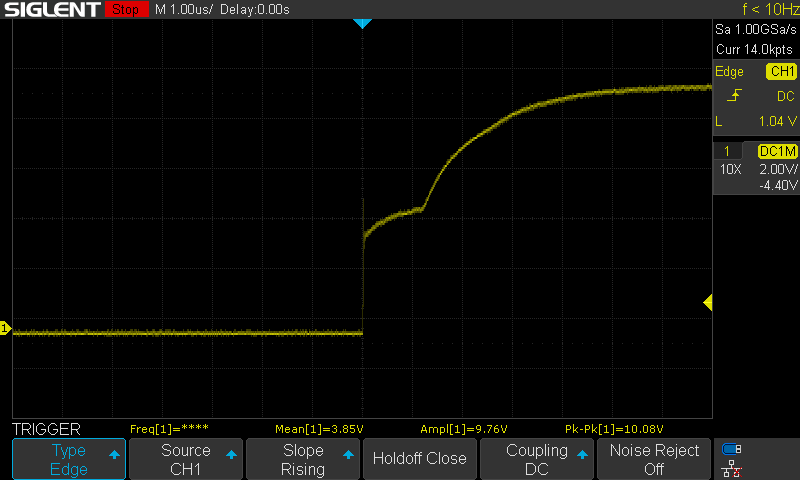The image size is (800, 480).
Task: Click the red Stop status indicator
Action: click(x=126, y=9)
